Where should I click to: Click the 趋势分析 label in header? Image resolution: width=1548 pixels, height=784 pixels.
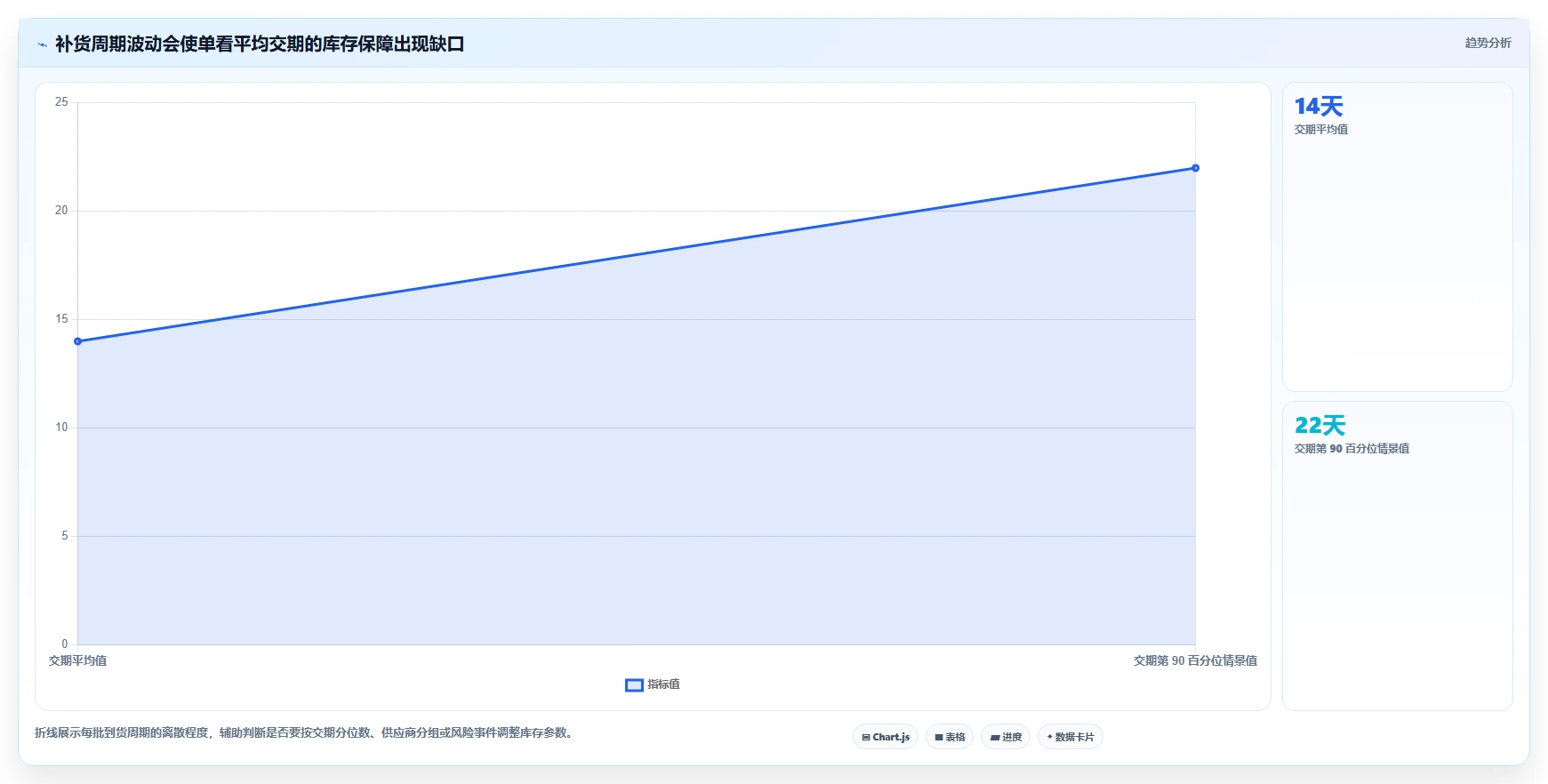1488,43
